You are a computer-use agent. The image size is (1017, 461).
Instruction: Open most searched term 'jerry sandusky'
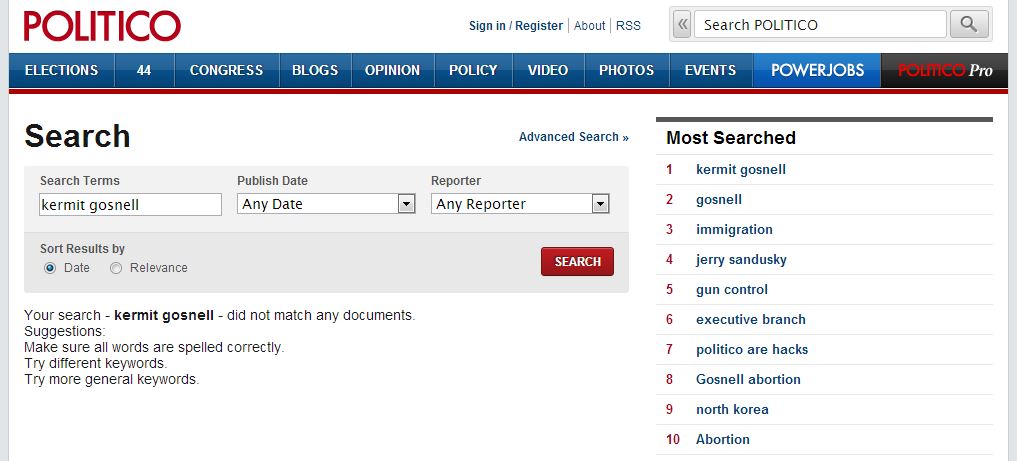[x=741, y=260]
